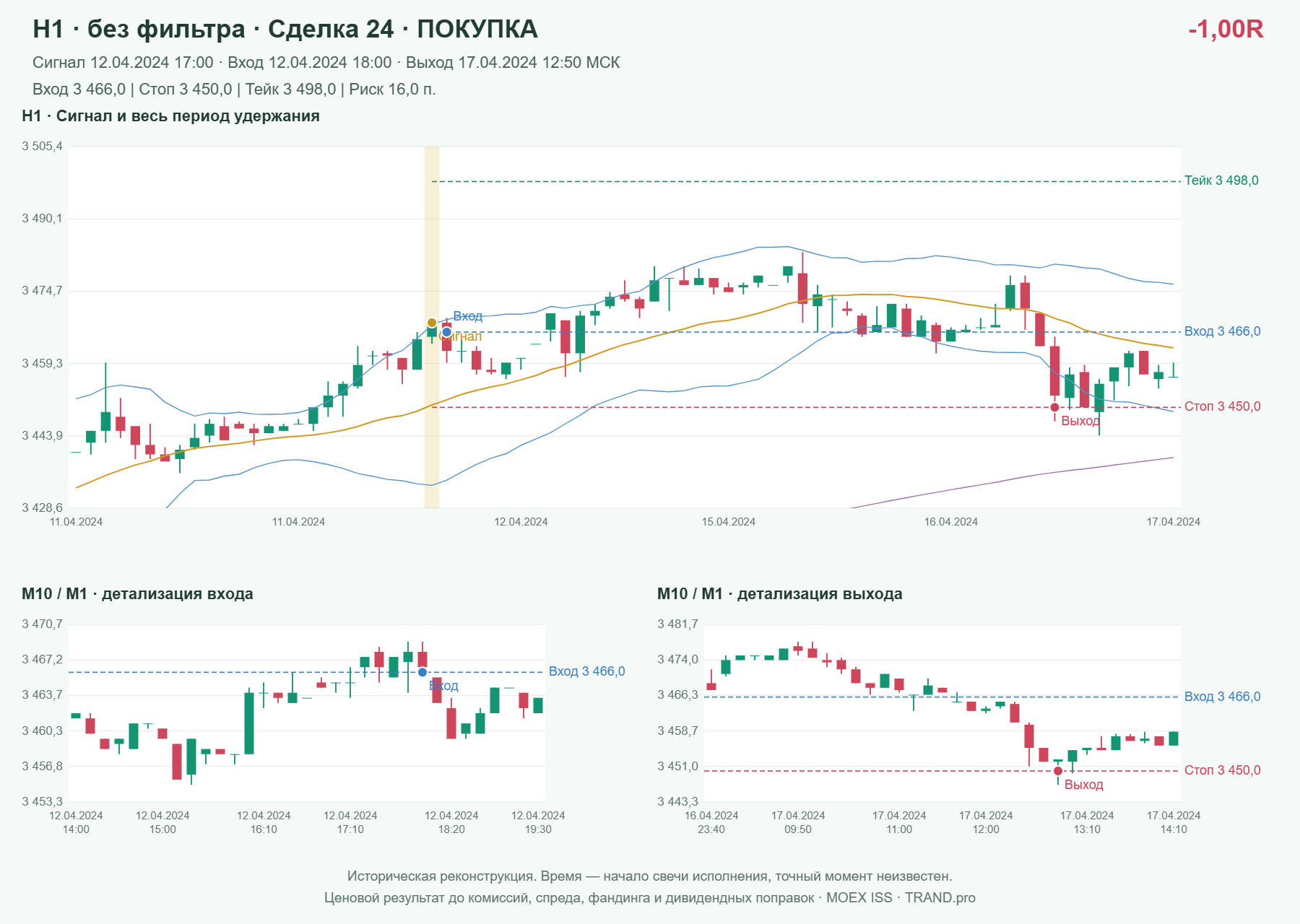
Task: Click heading 'H1 · Сигнал и весь период удержания'
Action: (170, 116)
